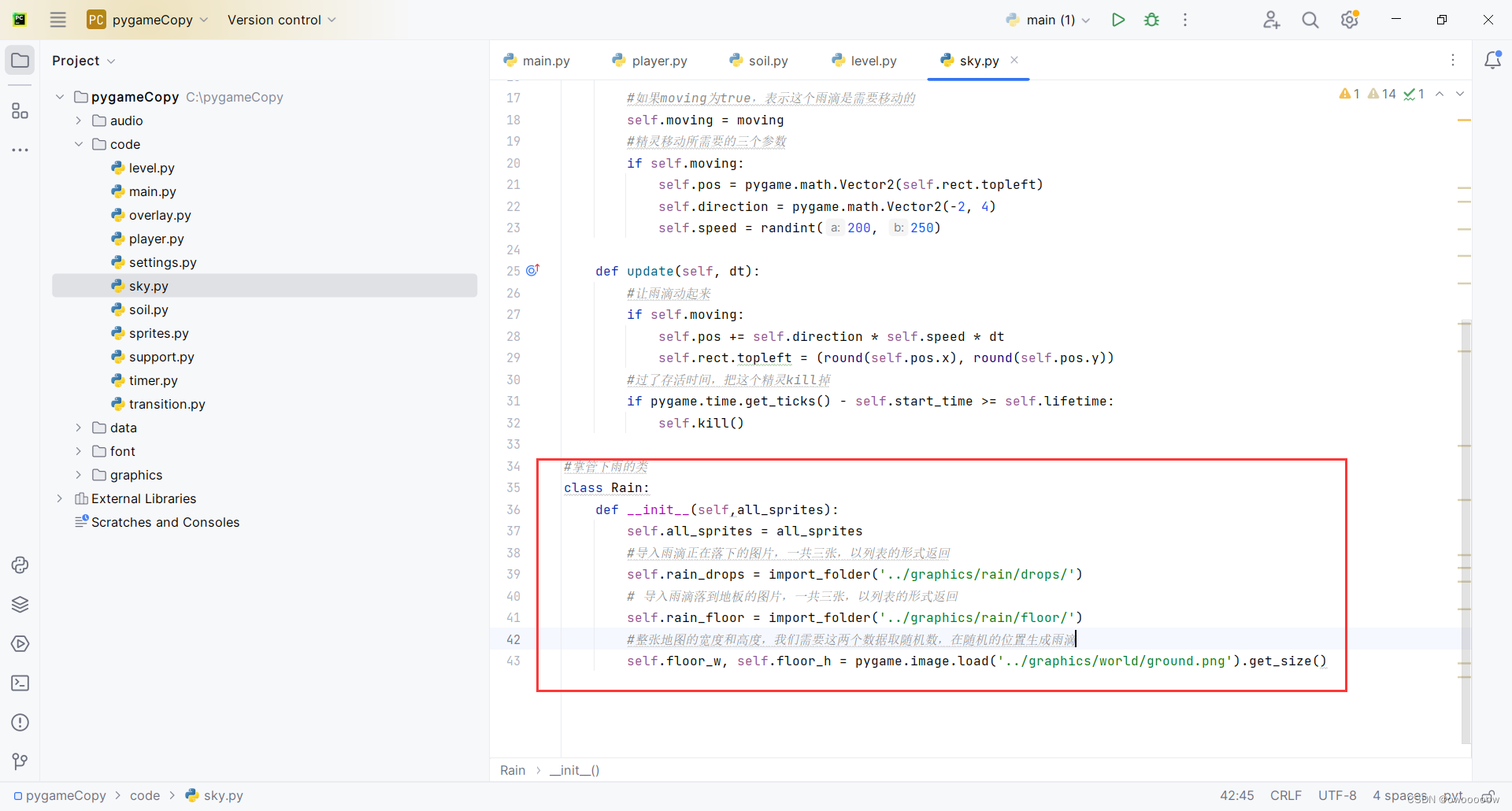Image resolution: width=1512 pixels, height=811 pixels.
Task: Change the 4 spaces indent setting
Action: 1400,796
